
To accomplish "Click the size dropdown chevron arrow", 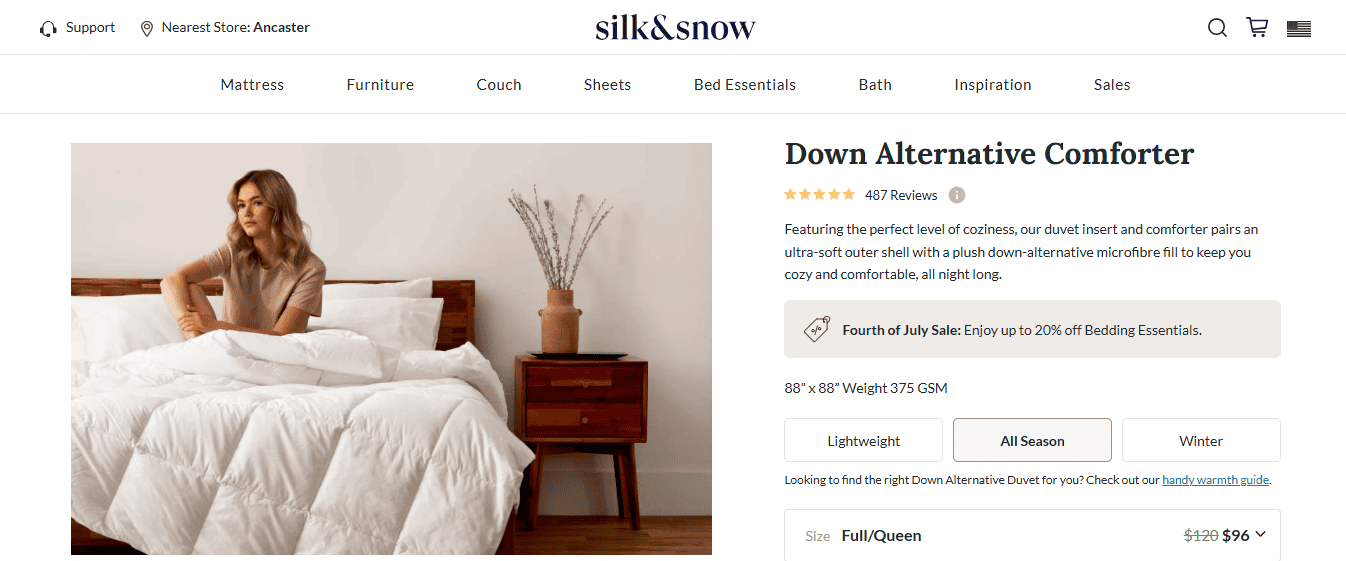I will pos(1260,534).
